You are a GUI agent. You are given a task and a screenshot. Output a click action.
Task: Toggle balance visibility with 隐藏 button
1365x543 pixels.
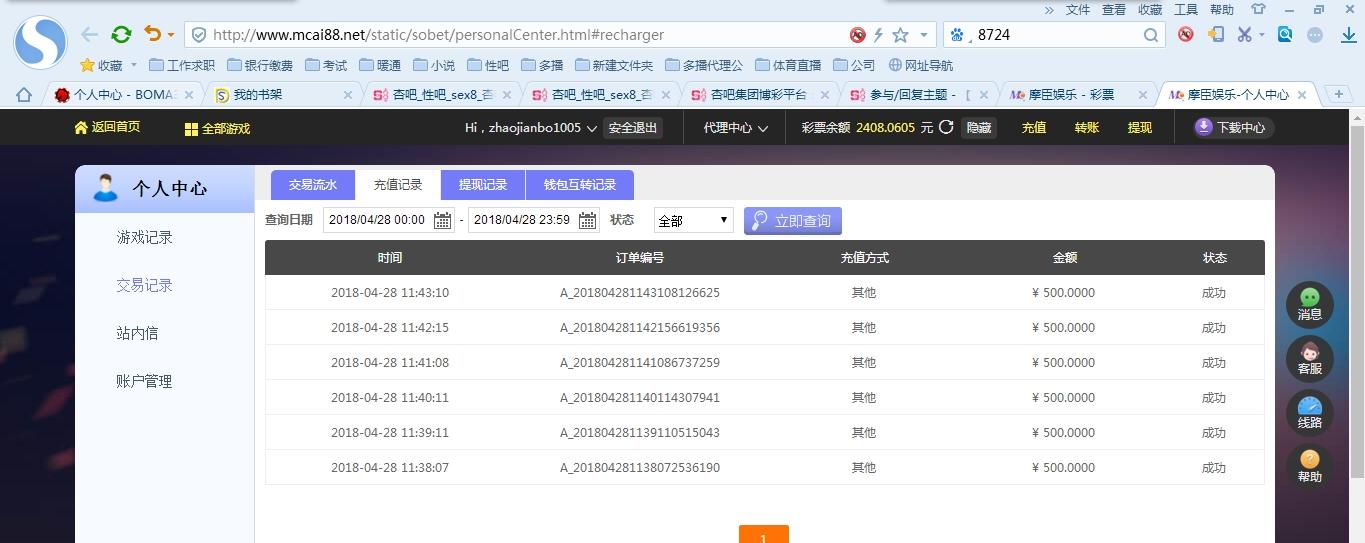click(978, 128)
